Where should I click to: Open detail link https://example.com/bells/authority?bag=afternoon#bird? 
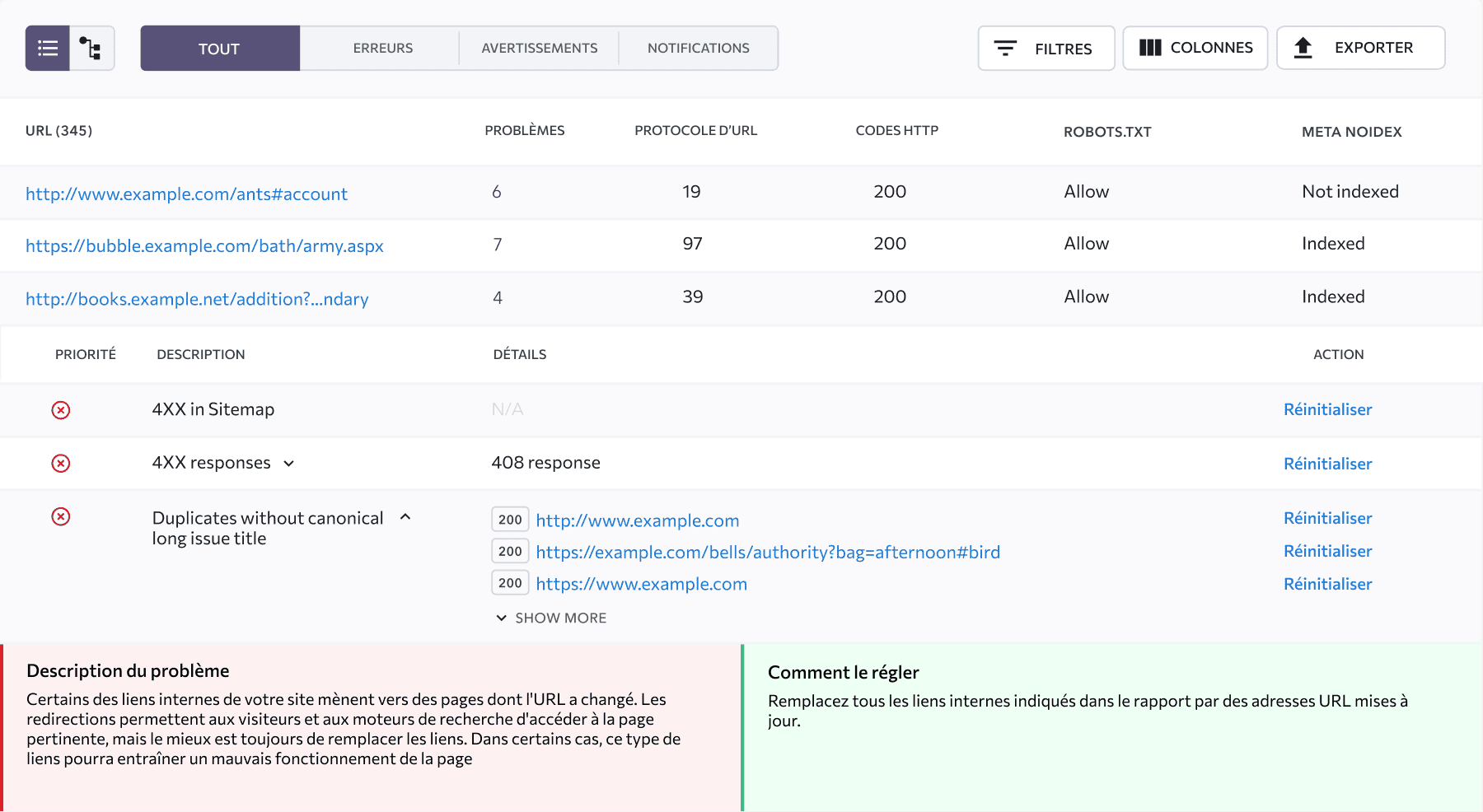coord(768,552)
